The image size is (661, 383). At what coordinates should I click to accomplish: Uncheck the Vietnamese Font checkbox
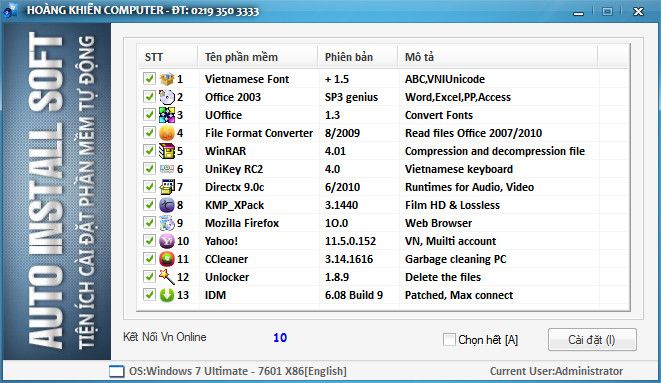(149, 78)
